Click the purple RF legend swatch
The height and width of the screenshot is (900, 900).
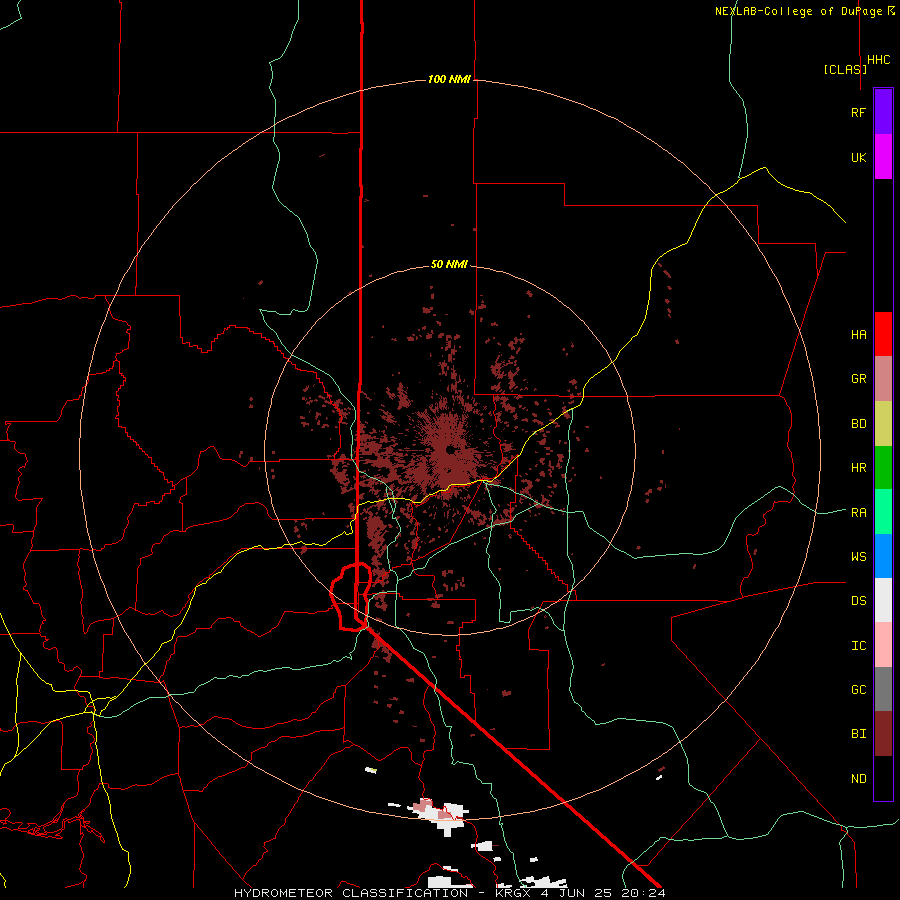click(883, 112)
